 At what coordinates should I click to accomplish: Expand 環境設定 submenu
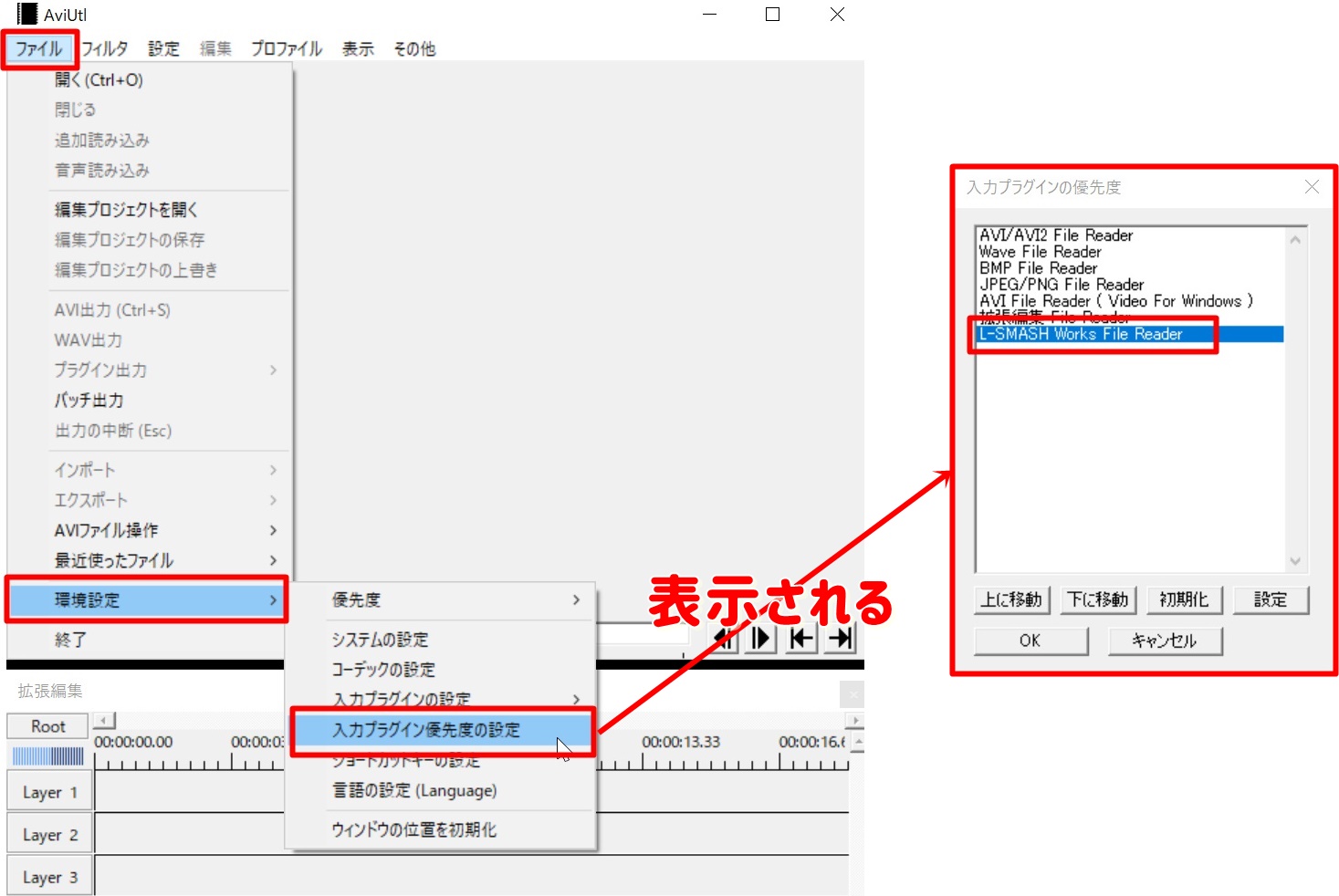click(148, 599)
